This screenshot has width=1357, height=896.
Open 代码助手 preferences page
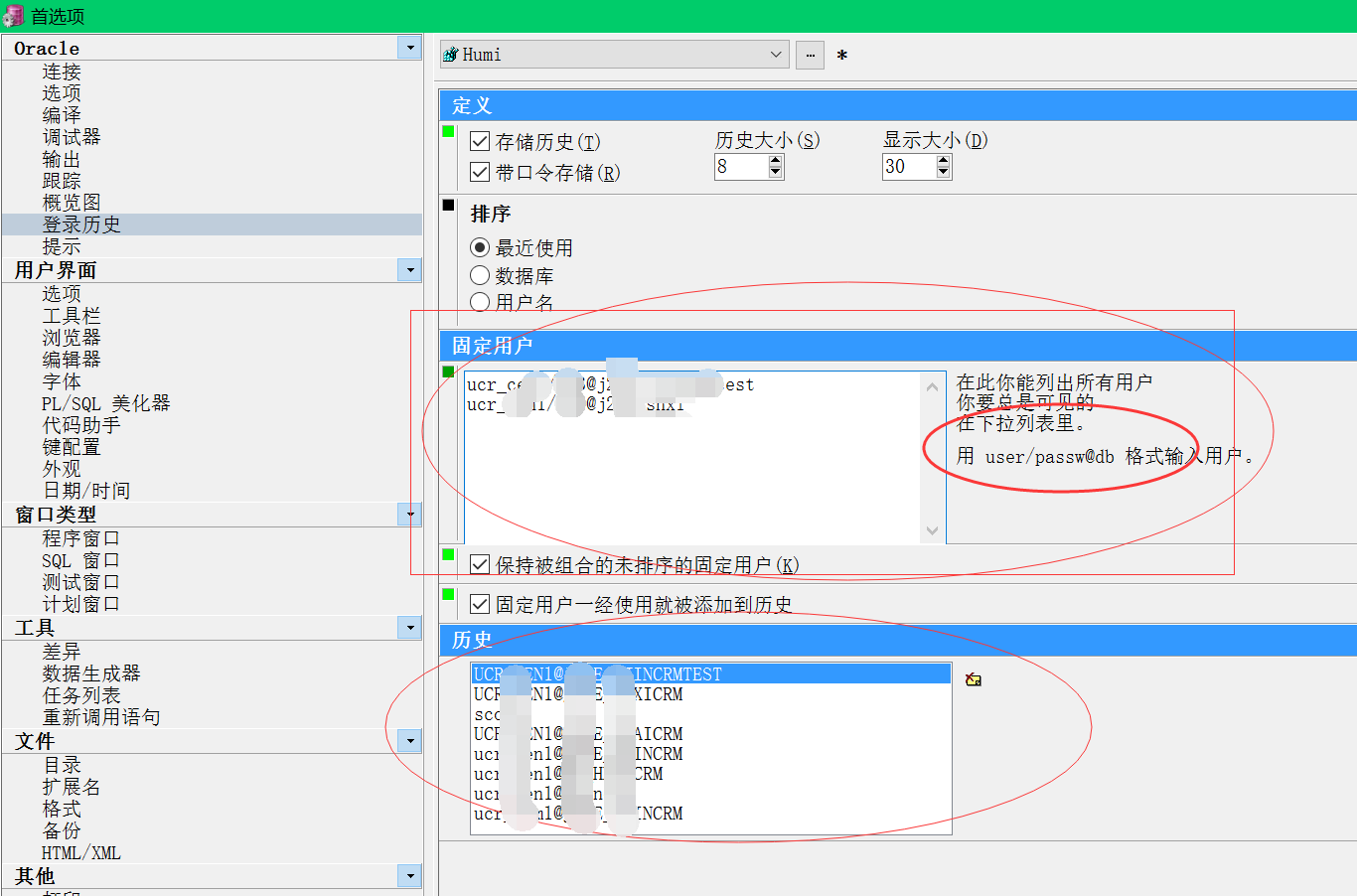[x=81, y=425]
